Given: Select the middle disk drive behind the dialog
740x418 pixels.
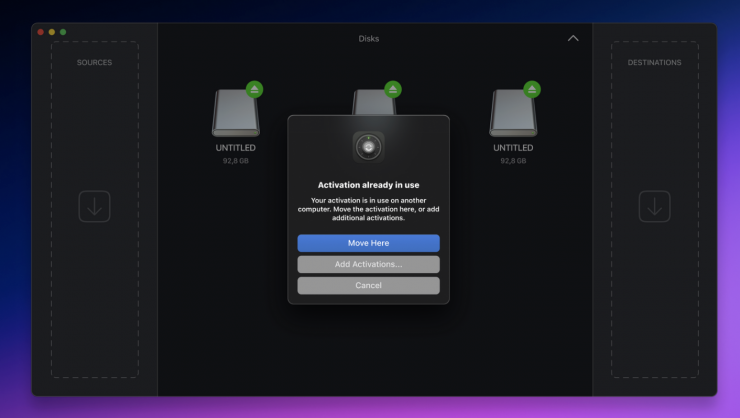Looking at the screenshot, I should tap(374, 103).
